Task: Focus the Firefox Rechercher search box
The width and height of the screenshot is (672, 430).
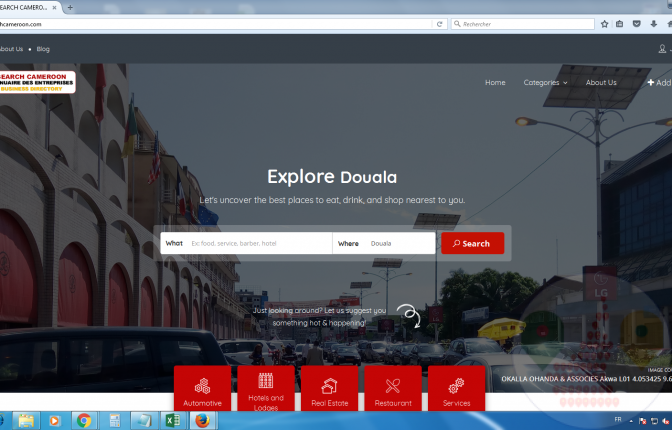Action: [x=522, y=24]
